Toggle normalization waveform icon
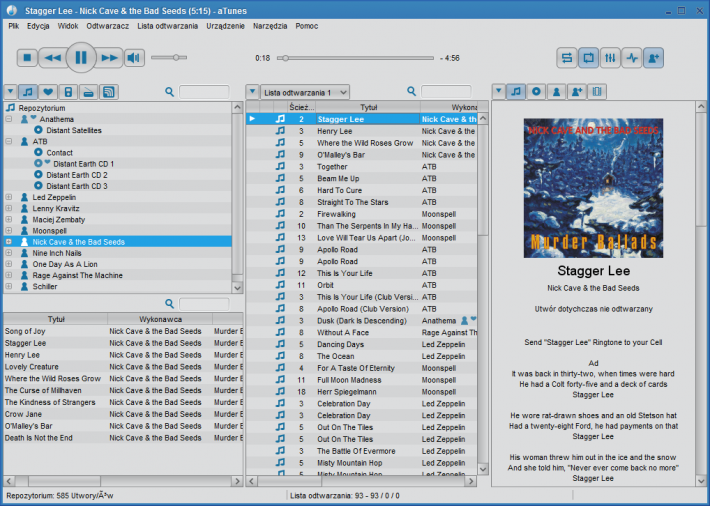 click(x=632, y=58)
